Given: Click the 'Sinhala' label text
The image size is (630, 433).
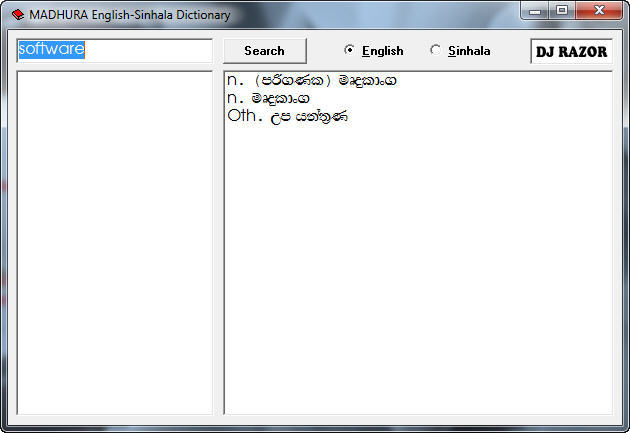Looking at the screenshot, I should pyautogui.click(x=468, y=51).
